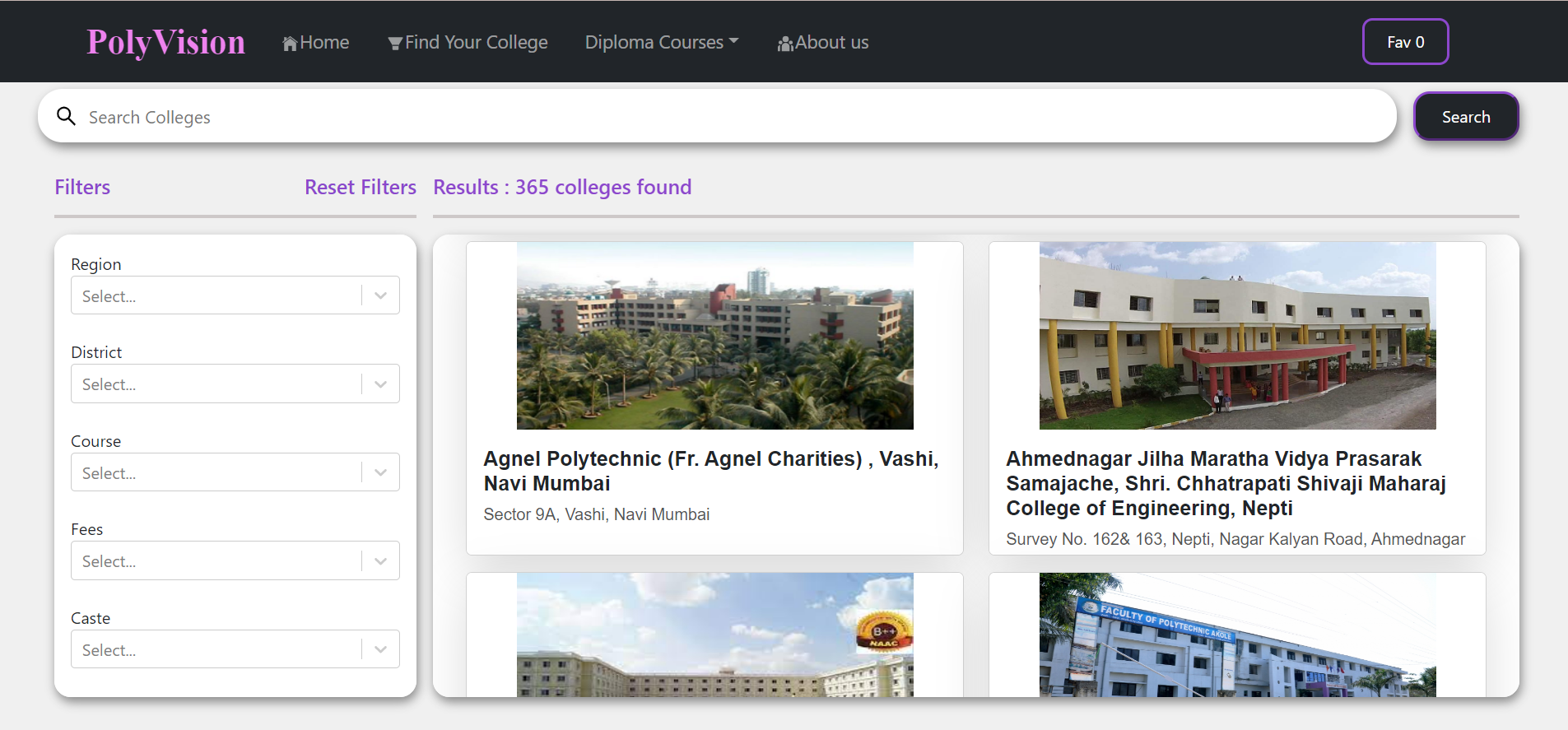Click the PolyVision logo
This screenshot has width=1568, height=730.
(165, 42)
